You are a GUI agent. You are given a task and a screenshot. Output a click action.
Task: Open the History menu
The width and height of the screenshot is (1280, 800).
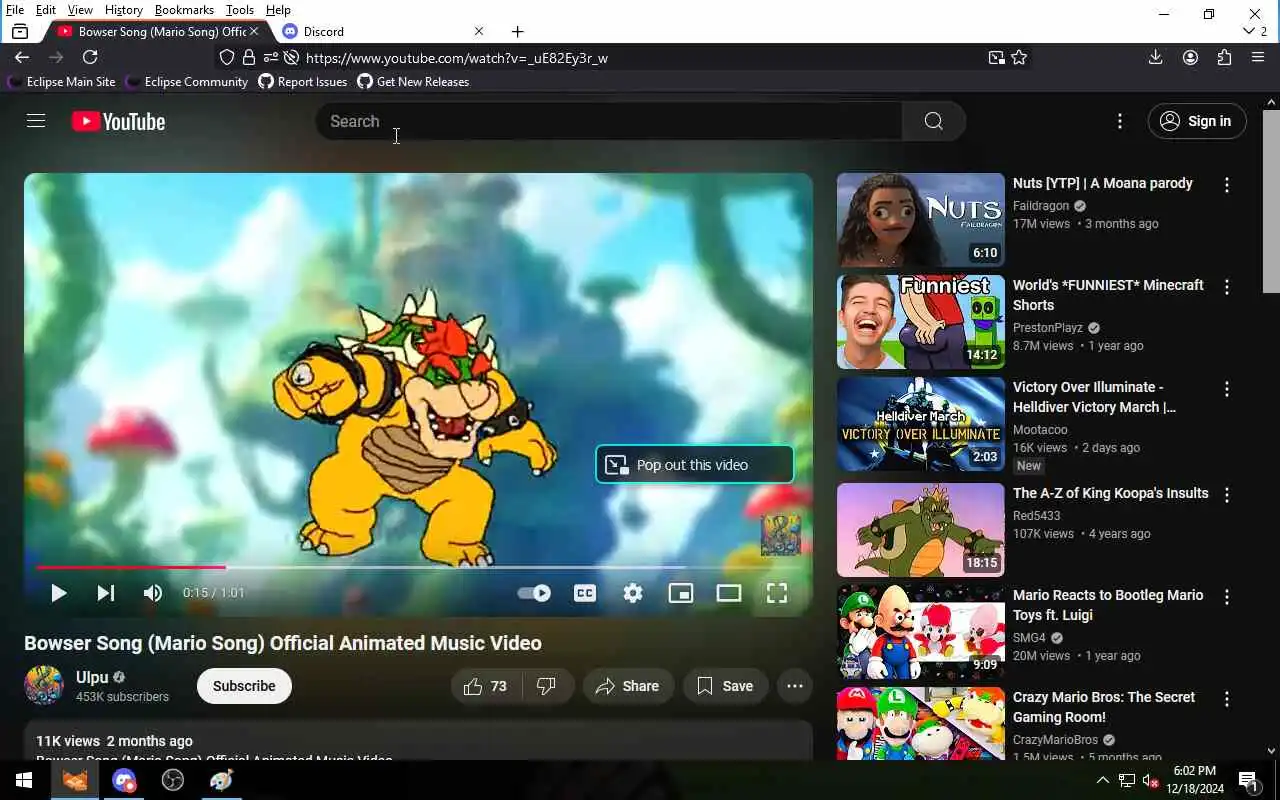(123, 10)
